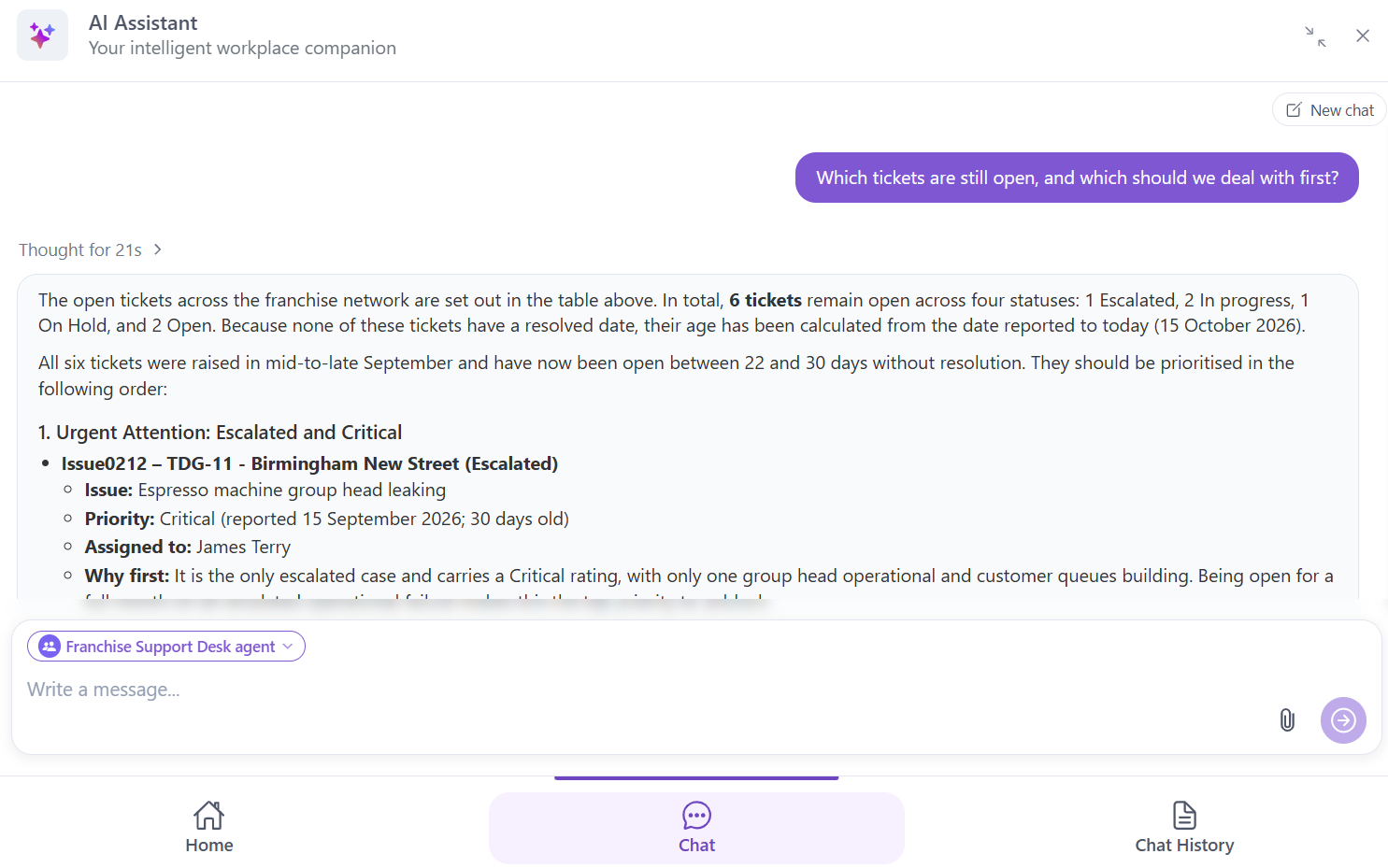Open the Chat History tab
Viewport: 1388px width, 868px height.
(x=1184, y=828)
